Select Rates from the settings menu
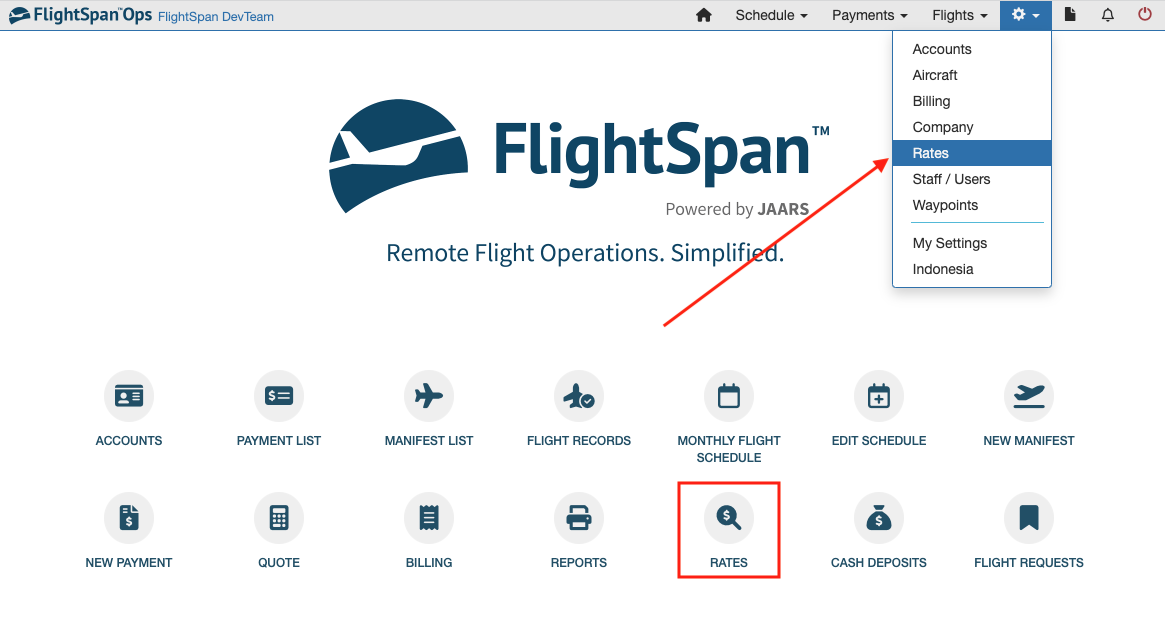The width and height of the screenshot is (1165, 617). pos(930,152)
